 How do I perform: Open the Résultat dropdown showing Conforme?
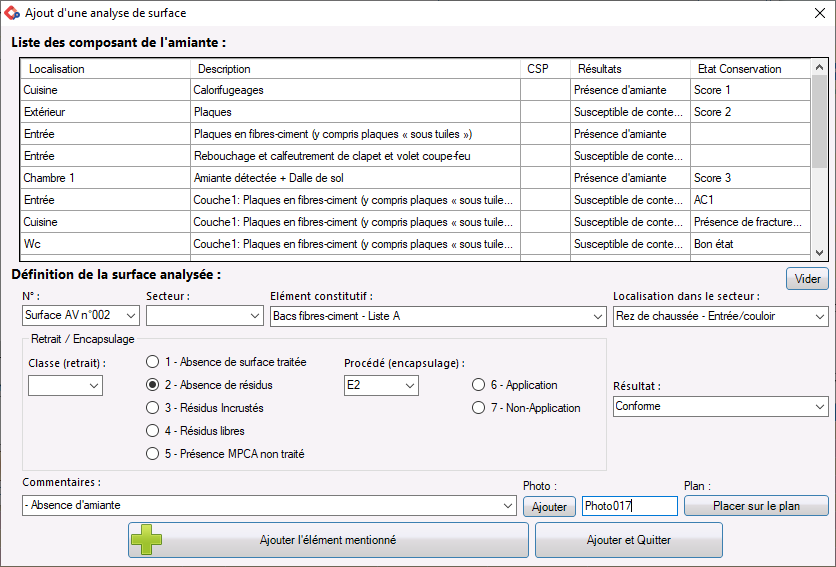pyautogui.click(x=721, y=406)
